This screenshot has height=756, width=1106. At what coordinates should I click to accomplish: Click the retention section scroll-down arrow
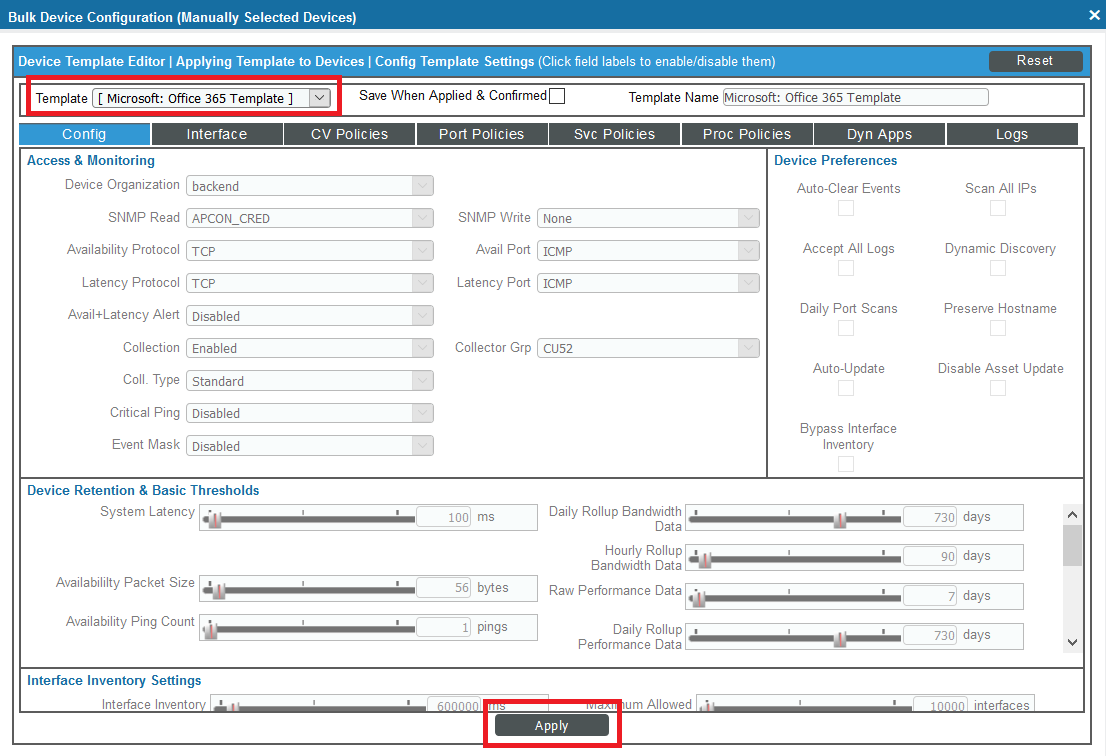(x=1072, y=642)
